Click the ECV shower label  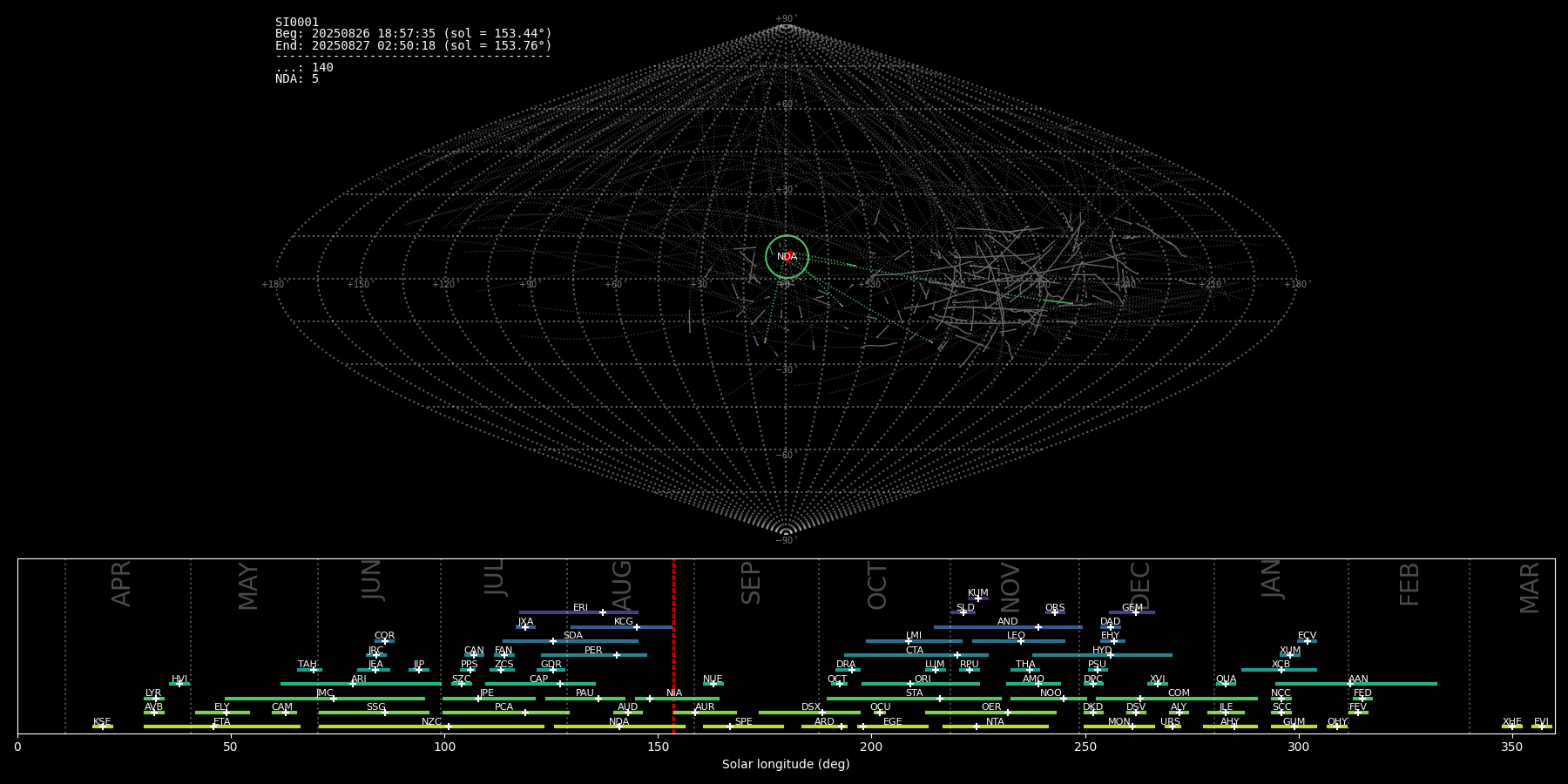click(1307, 636)
